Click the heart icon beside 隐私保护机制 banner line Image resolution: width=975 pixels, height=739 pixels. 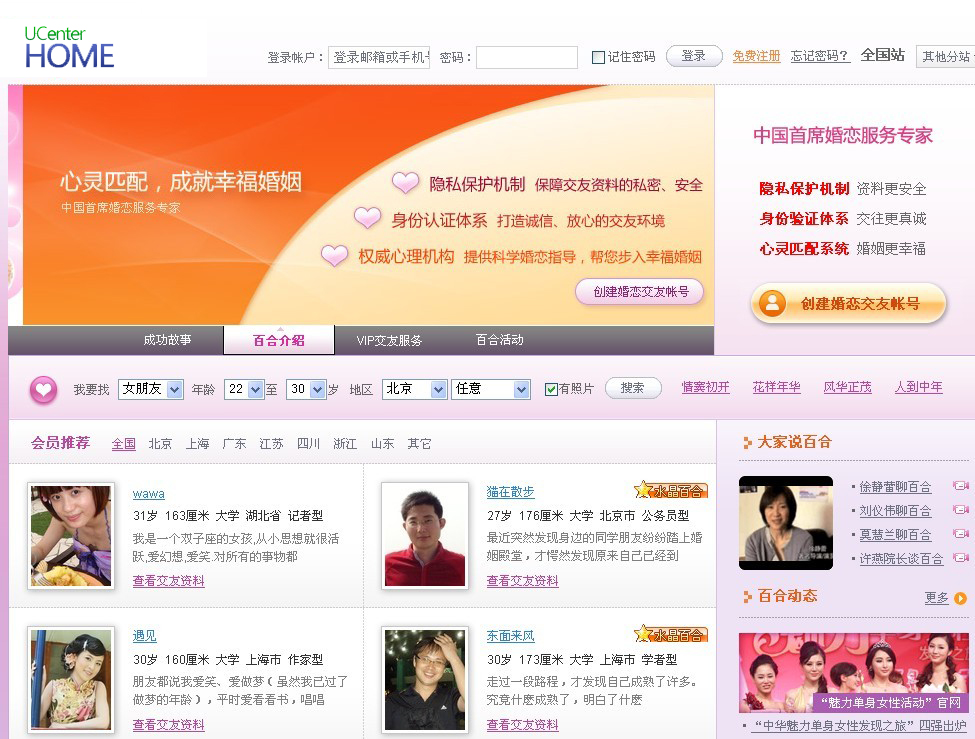405,182
